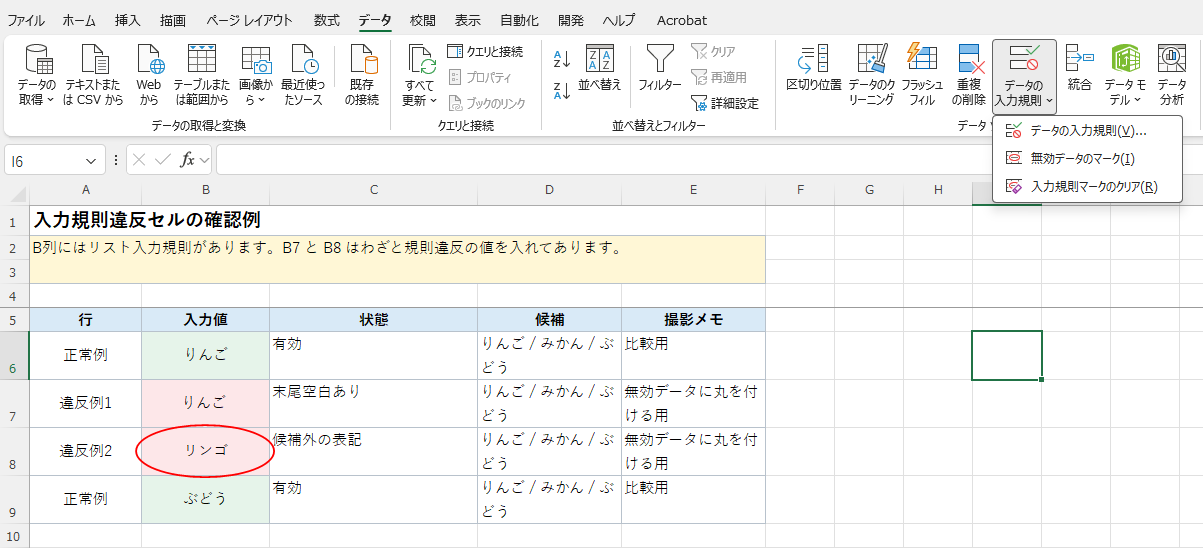Select cell B8 containing リンゴ
This screenshot has width=1203, height=548.
pyautogui.click(x=205, y=451)
